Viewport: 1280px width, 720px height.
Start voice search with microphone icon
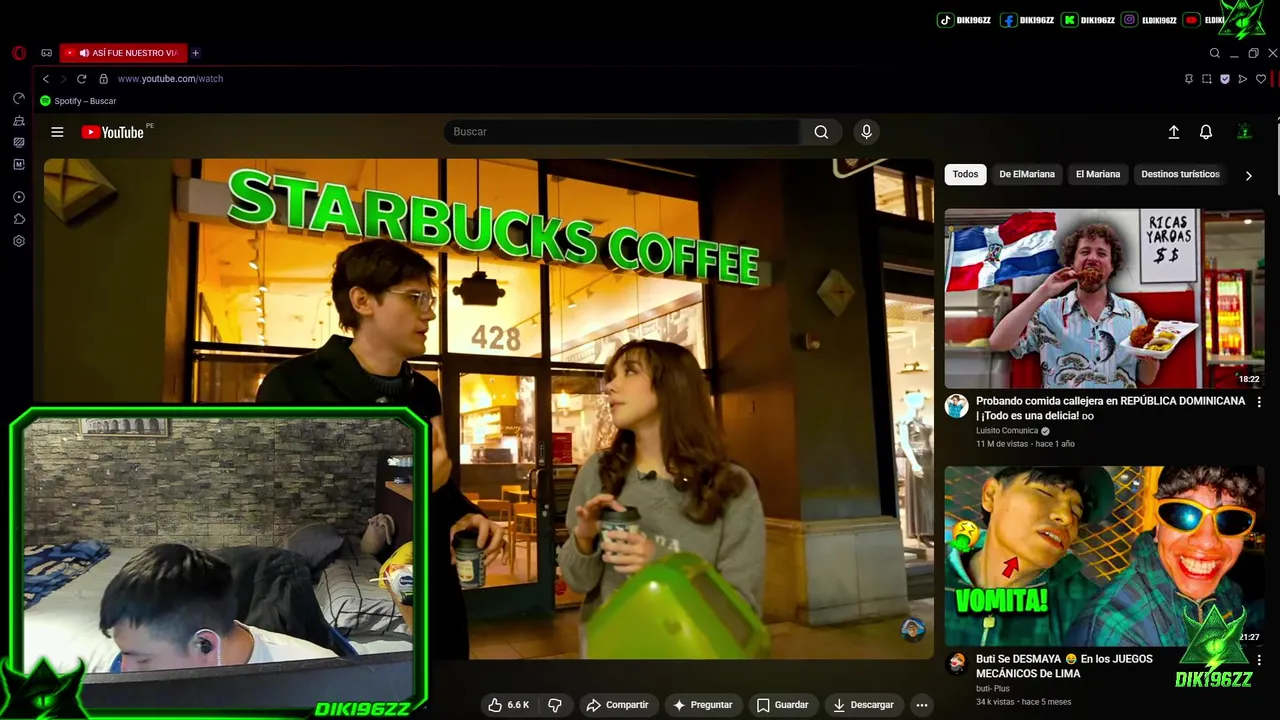(866, 132)
